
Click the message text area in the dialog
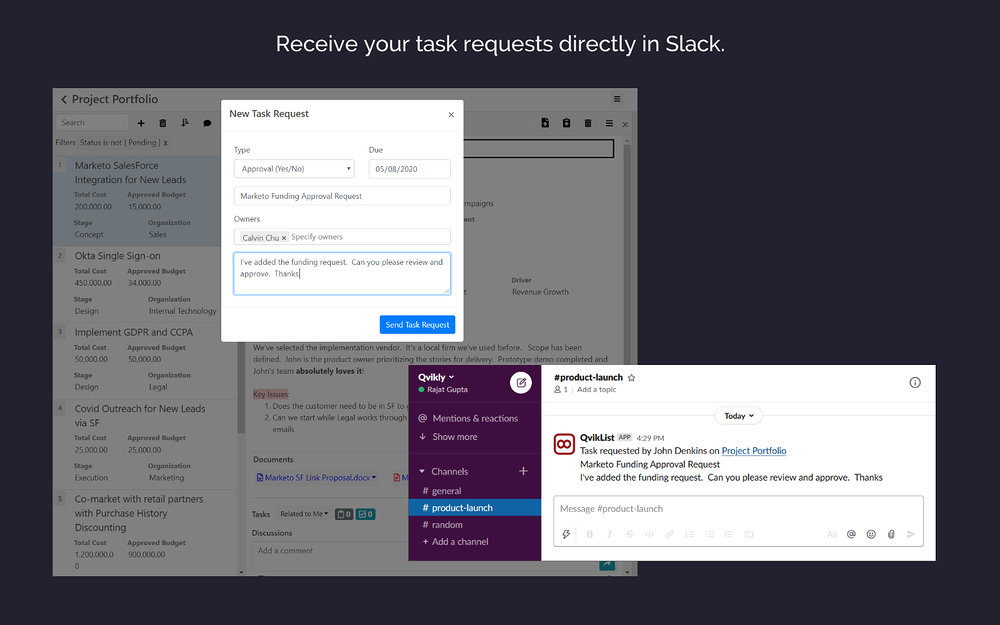(x=342, y=273)
